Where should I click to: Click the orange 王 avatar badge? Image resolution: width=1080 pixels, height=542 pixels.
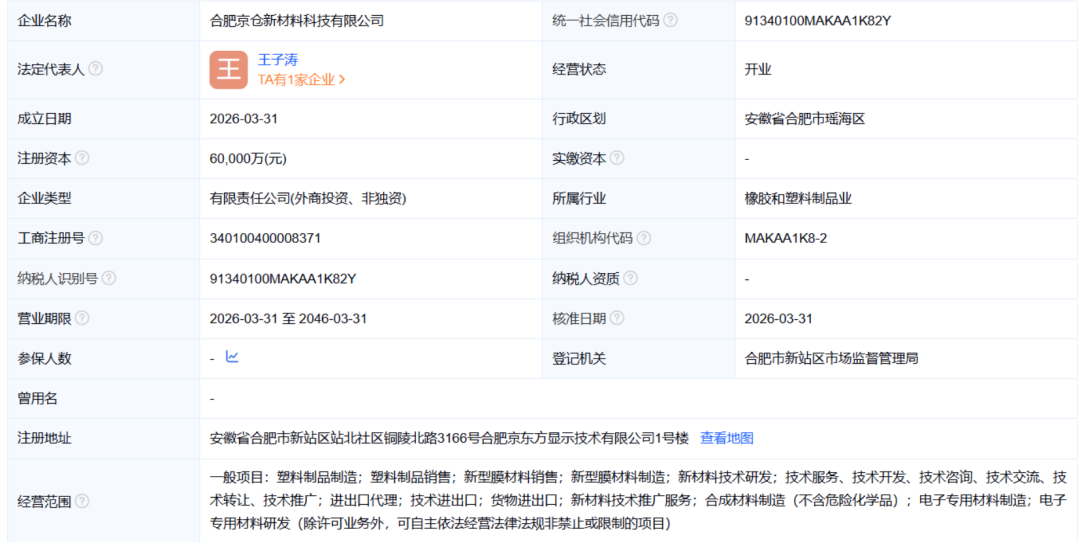(x=228, y=69)
